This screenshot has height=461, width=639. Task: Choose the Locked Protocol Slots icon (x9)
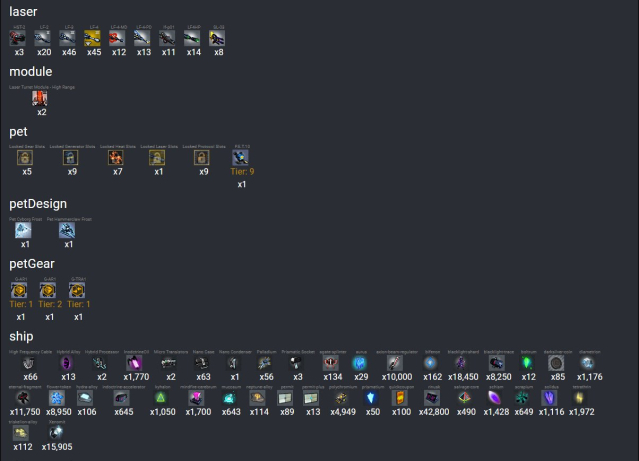coord(204,157)
